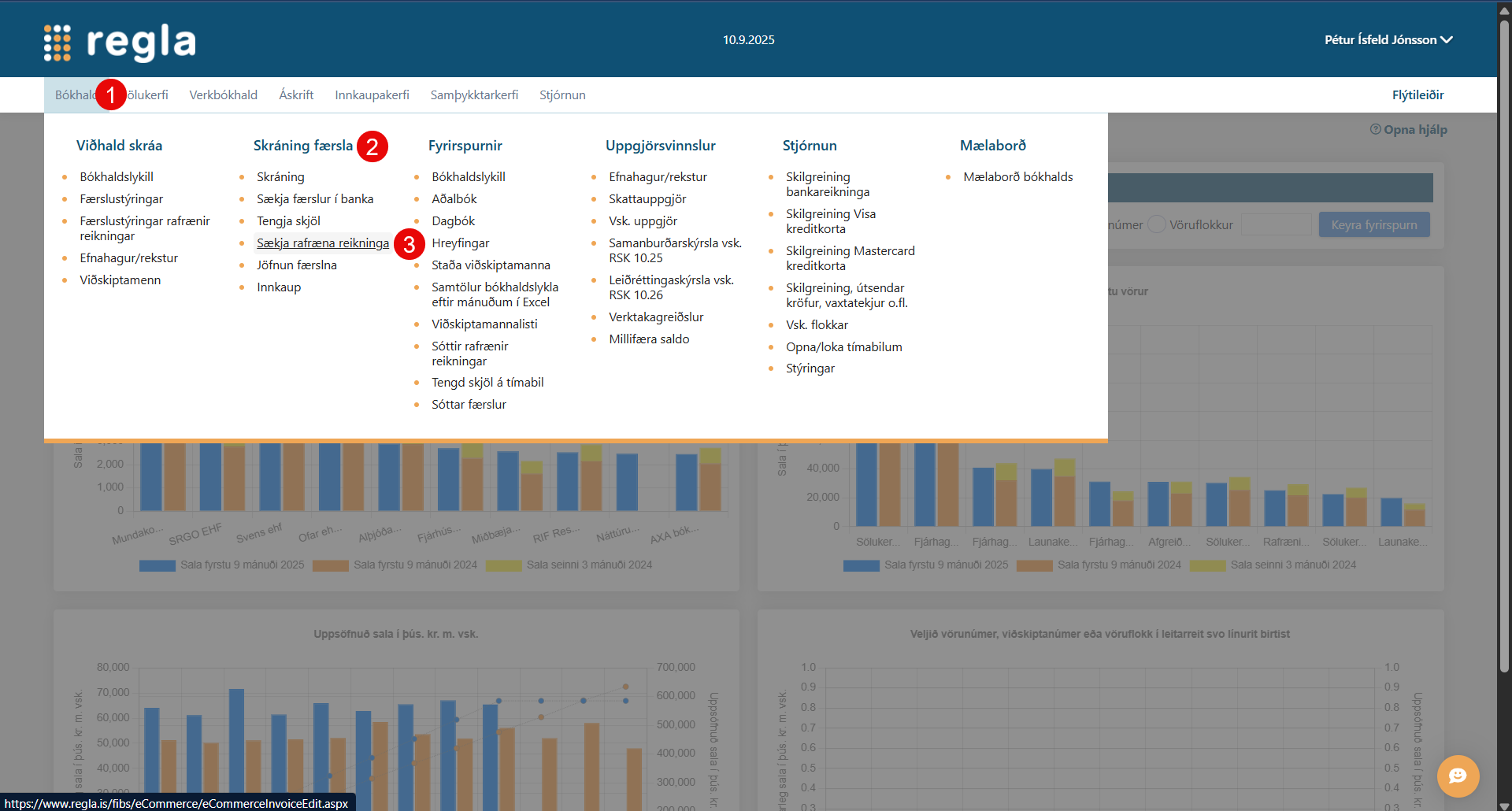Select the Vöruflokkur radio button
The width and height of the screenshot is (1512, 811).
coord(1156,224)
